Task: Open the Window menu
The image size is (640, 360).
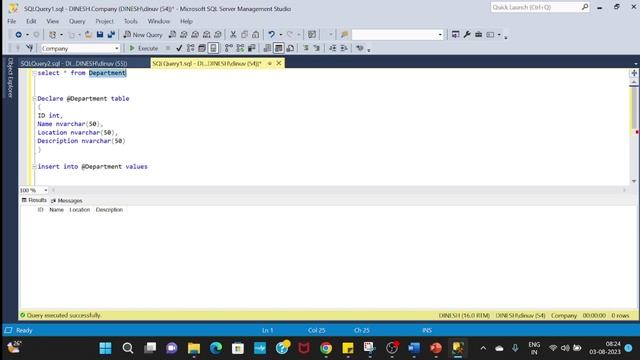Action: click(159, 21)
